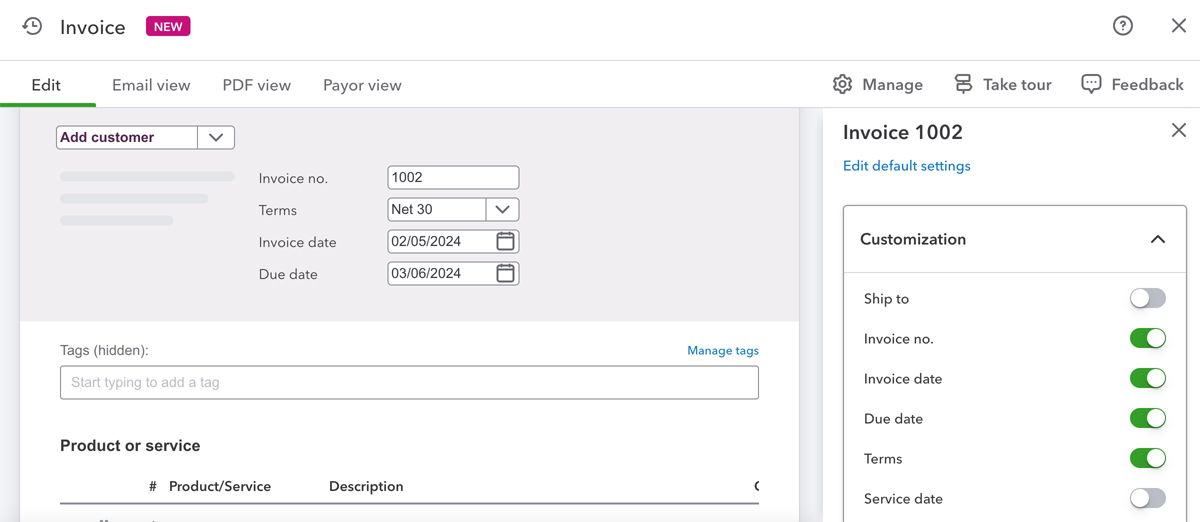The width and height of the screenshot is (1200, 522).
Task: Open the Add customer dropdown arrow
Action: tap(216, 137)
